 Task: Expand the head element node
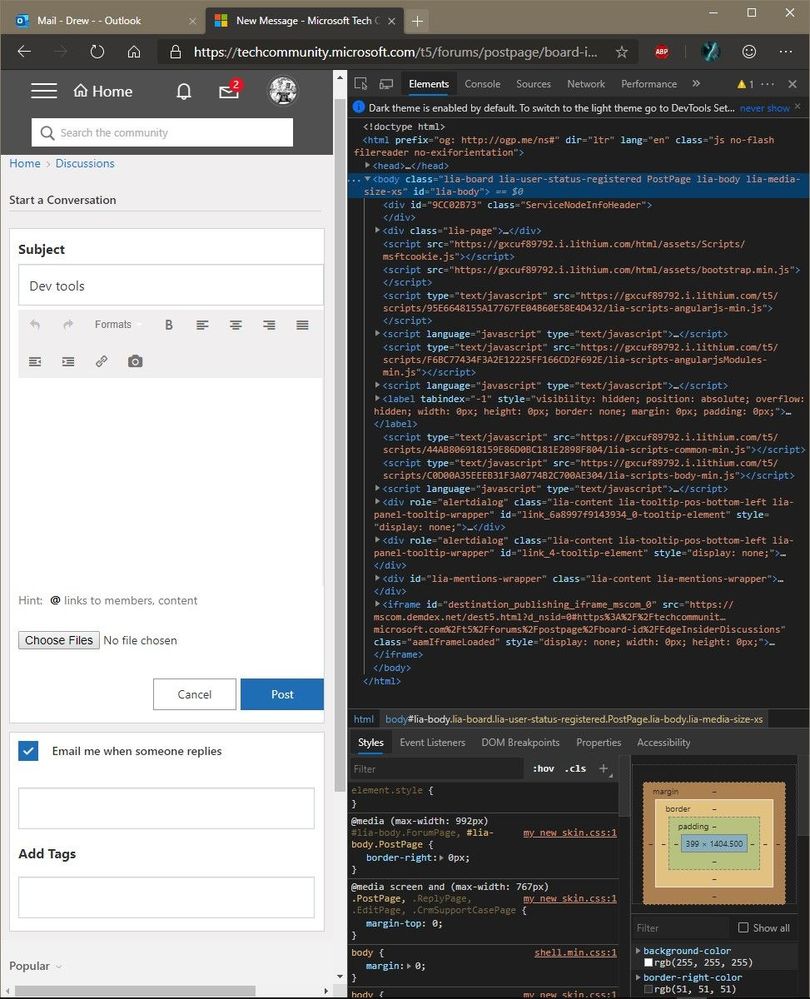[368, 166]
